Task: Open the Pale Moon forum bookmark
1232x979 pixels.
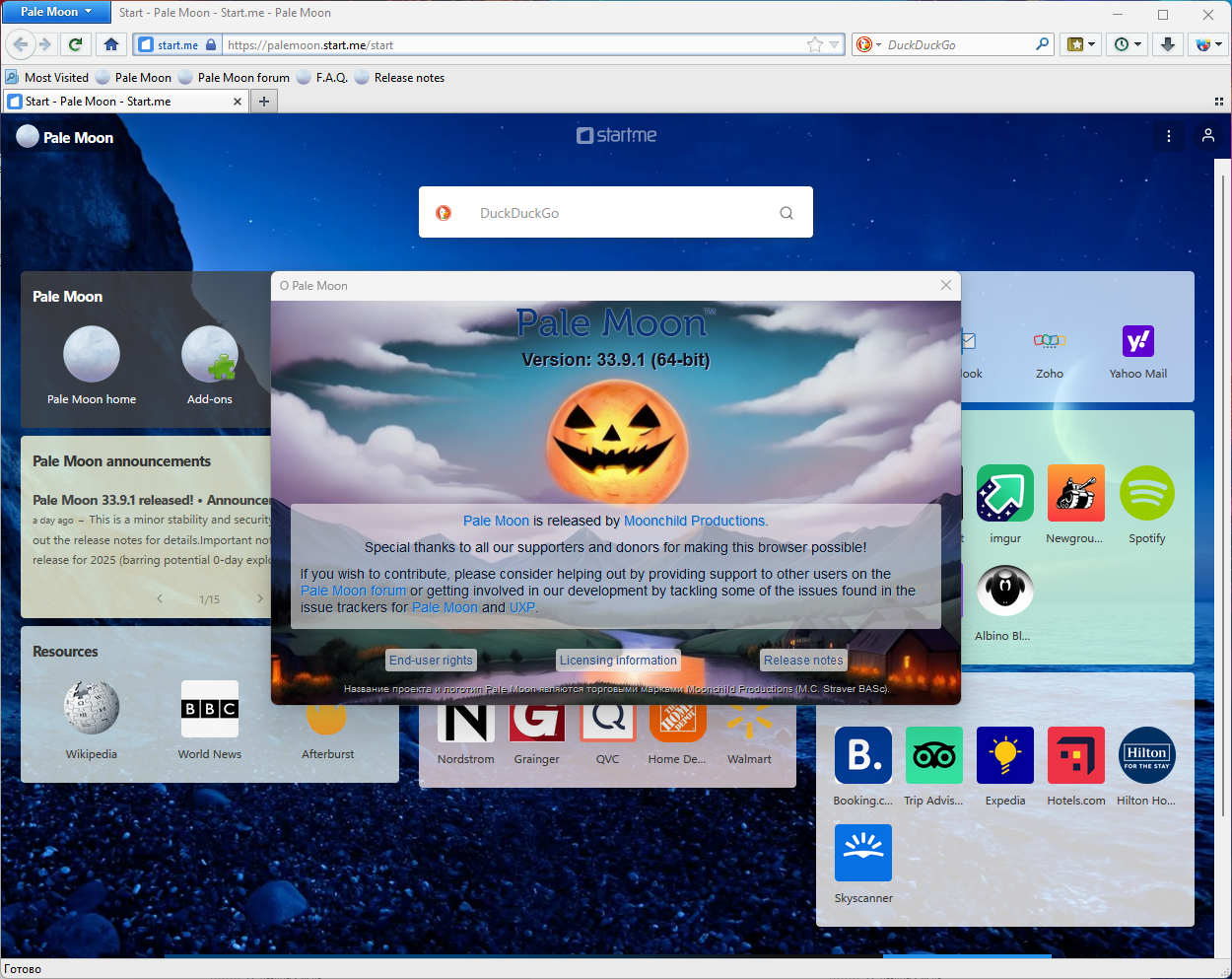Action: pyautogui.click(x=234, y=78)
